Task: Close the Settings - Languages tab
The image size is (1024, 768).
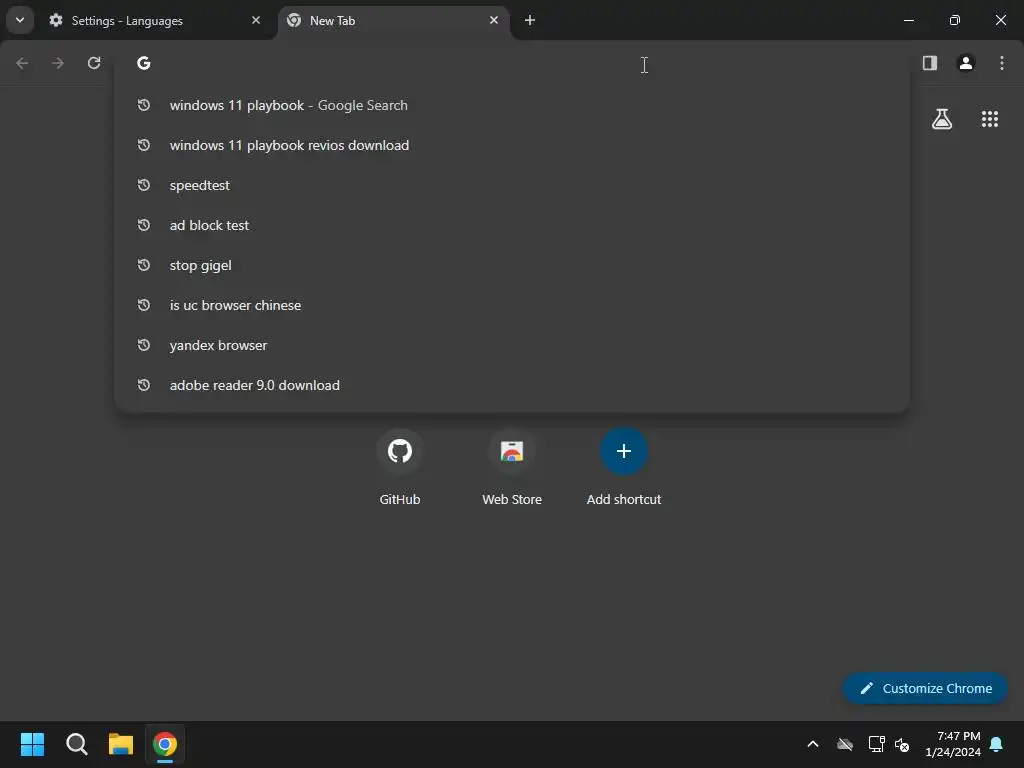Action: pyautogui.click(x=255, y=20)
